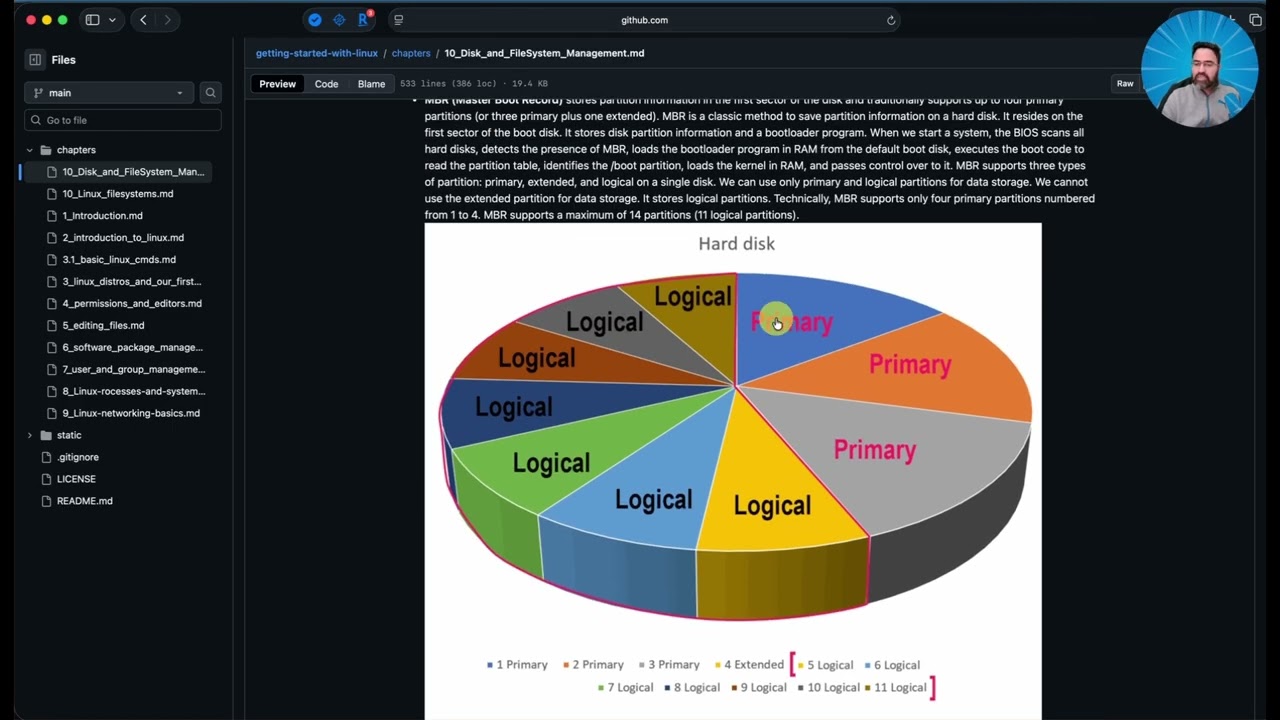Click the page reader icon in address bar

click(x=399, y=20)
